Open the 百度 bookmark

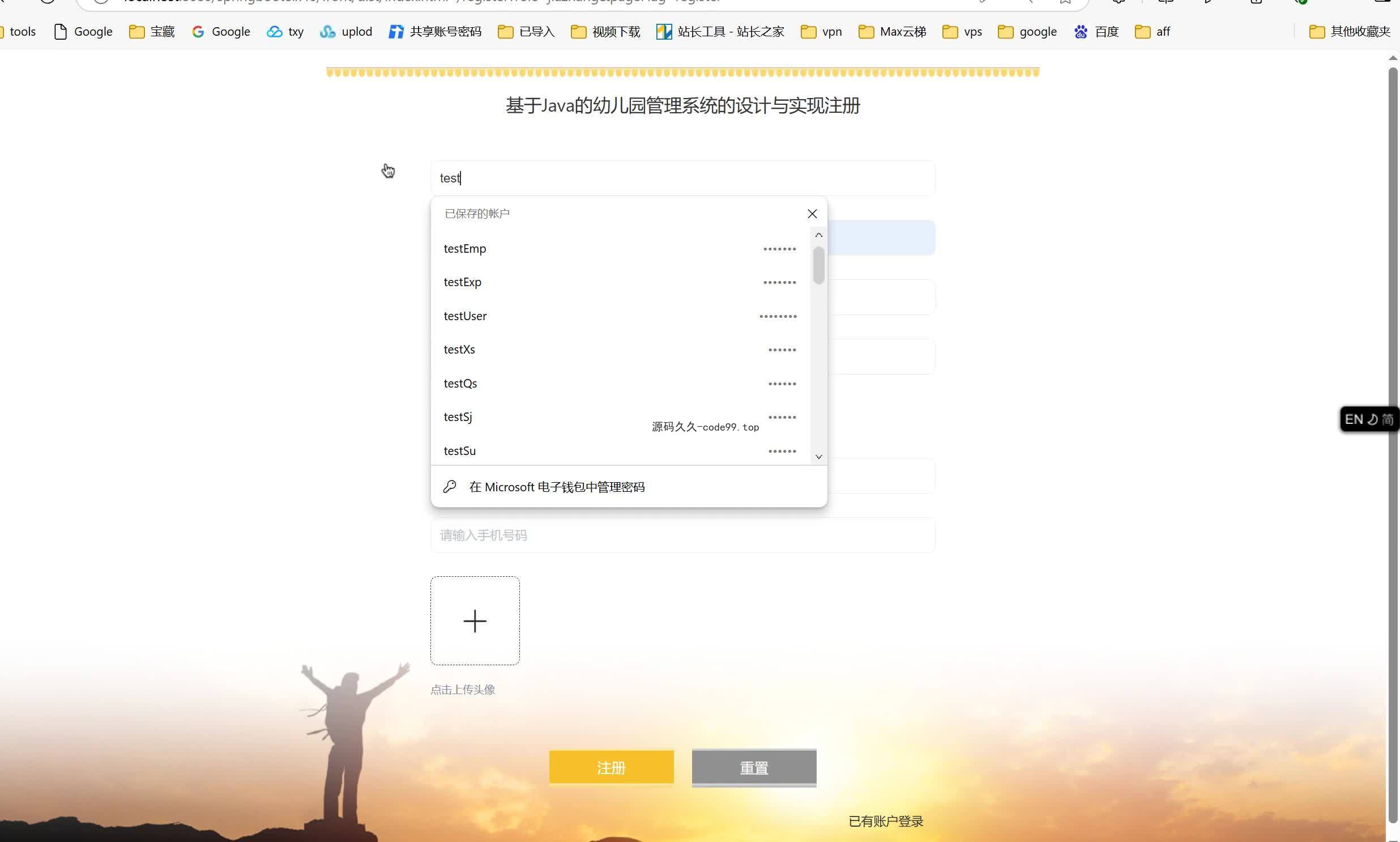[x=1096, y=32]
